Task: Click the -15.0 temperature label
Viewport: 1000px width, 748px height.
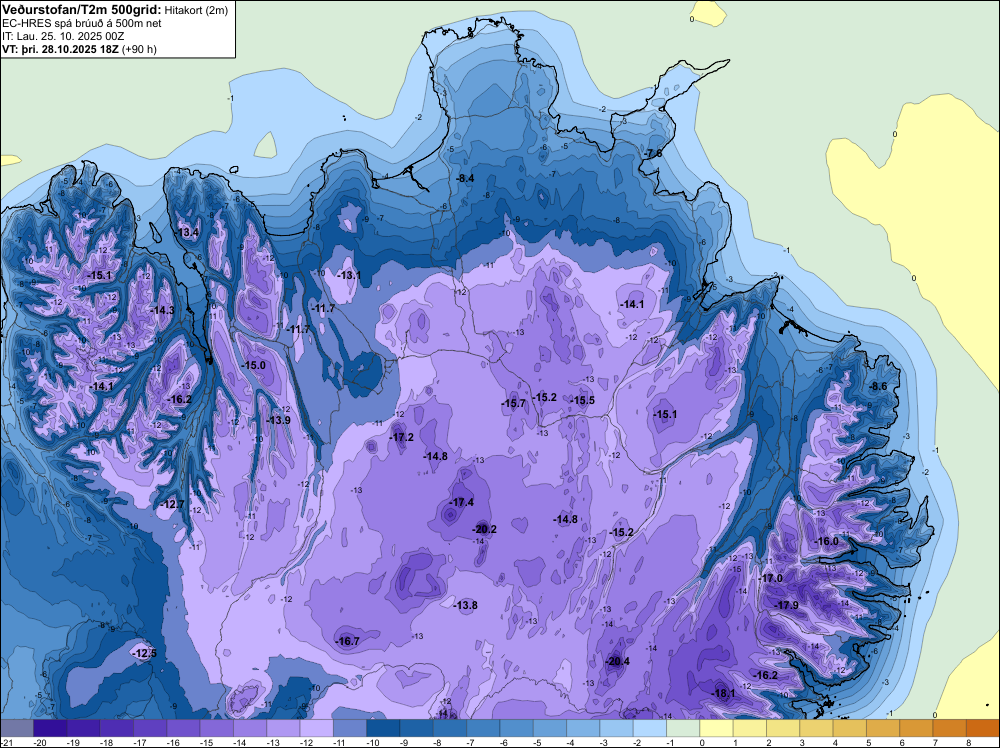Action: tap(254, 365)
